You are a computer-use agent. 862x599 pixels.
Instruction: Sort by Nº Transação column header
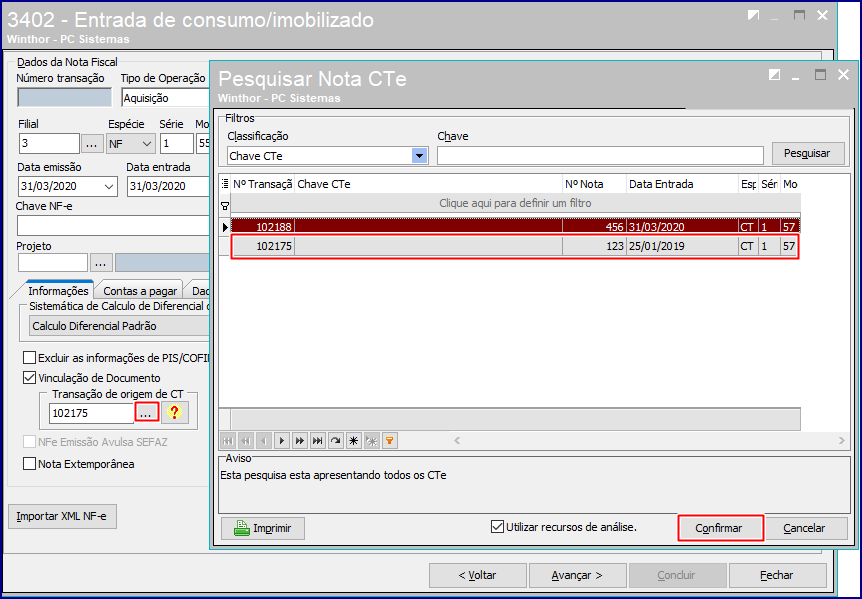(x=262, y=184)
